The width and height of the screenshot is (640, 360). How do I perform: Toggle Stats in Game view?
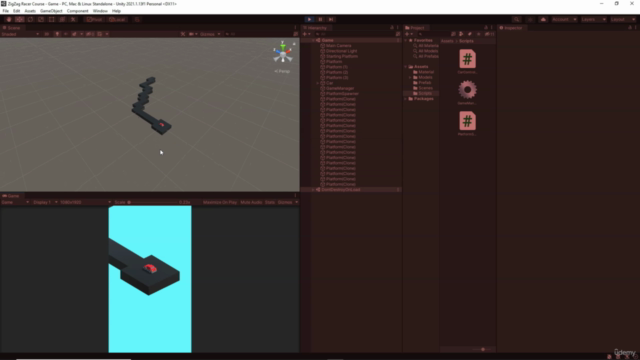[x=270, y=202]
